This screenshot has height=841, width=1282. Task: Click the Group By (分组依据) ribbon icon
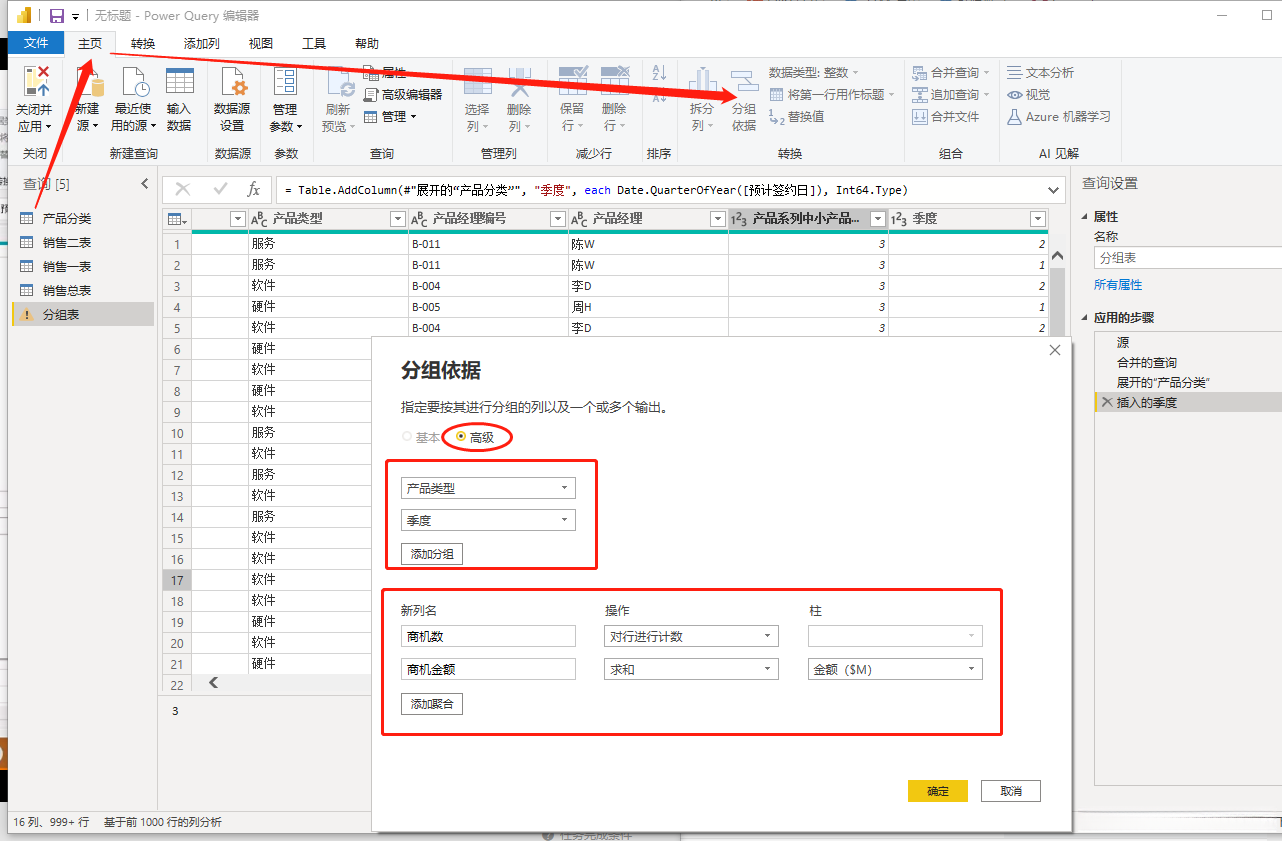744,84
